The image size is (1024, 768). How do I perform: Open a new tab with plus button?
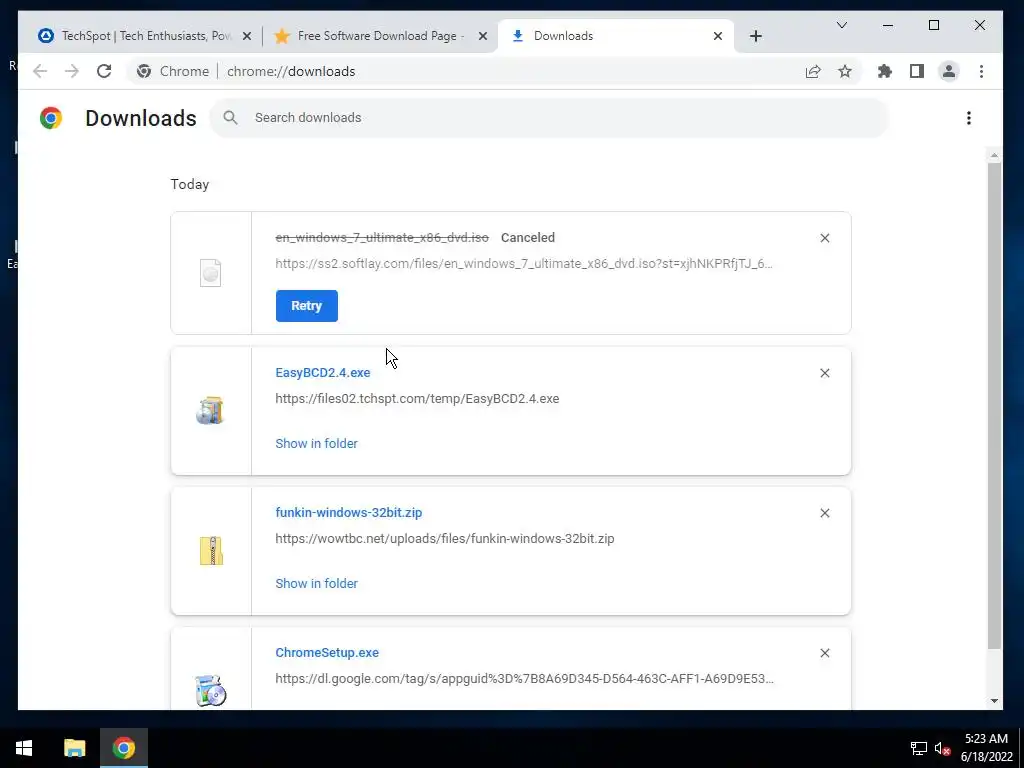[x=756, y=37]
